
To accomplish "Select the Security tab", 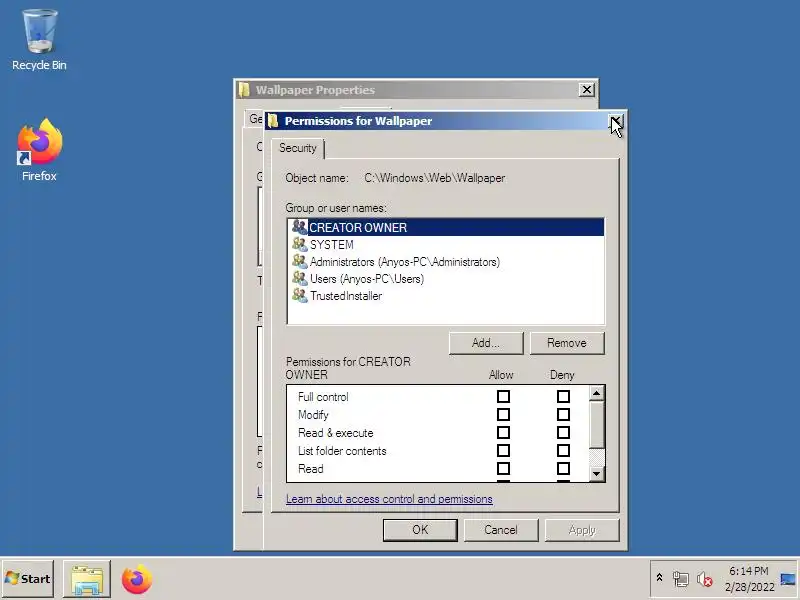I will pos(297,148).
